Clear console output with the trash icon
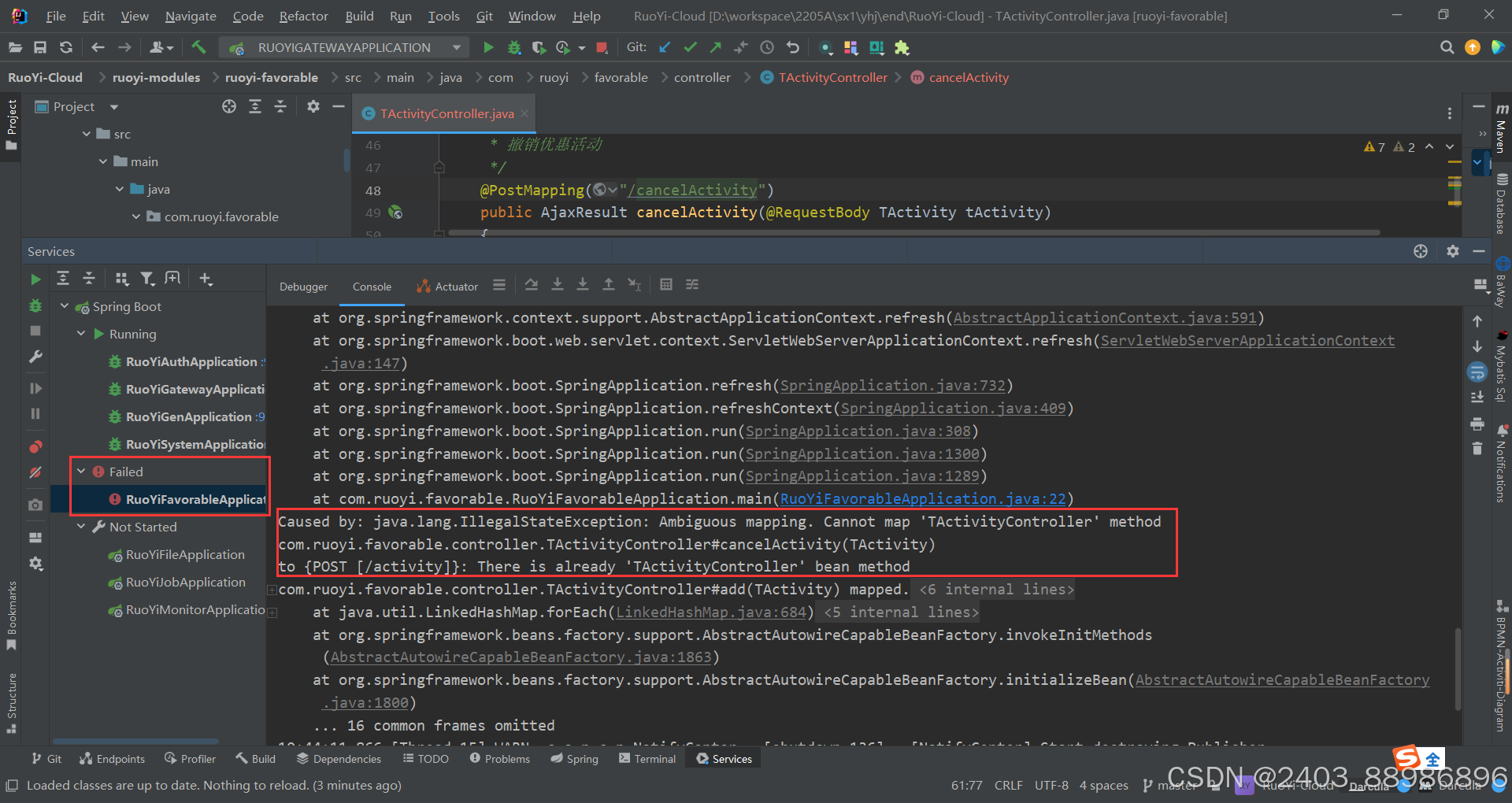Image resolution: width=1512 pixels, height=803 pixels. point(1477,449)
